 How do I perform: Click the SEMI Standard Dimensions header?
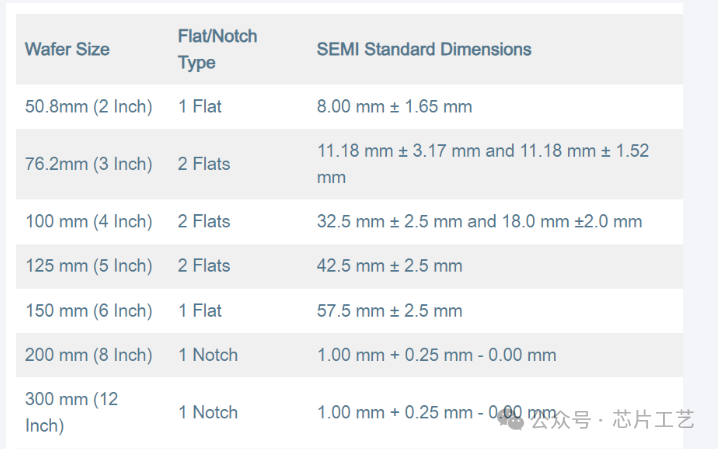click(424, 49)
